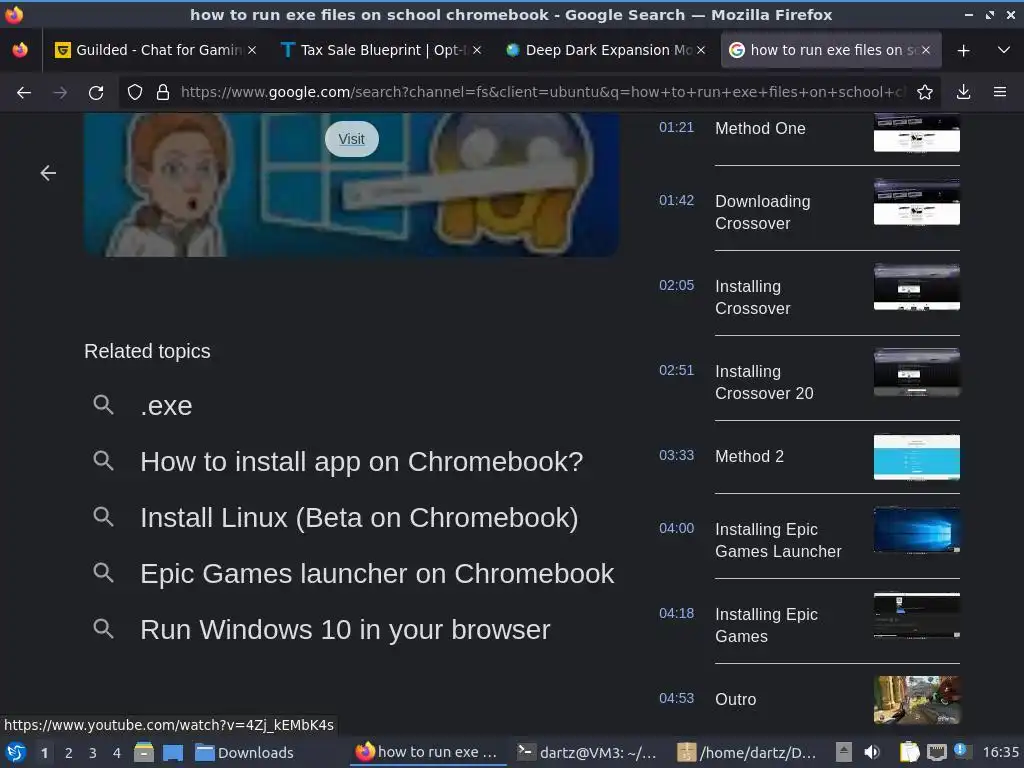This screenshot has height=768, width=1024.
Task: Close the Guilded tab
Action: point(252,50)
